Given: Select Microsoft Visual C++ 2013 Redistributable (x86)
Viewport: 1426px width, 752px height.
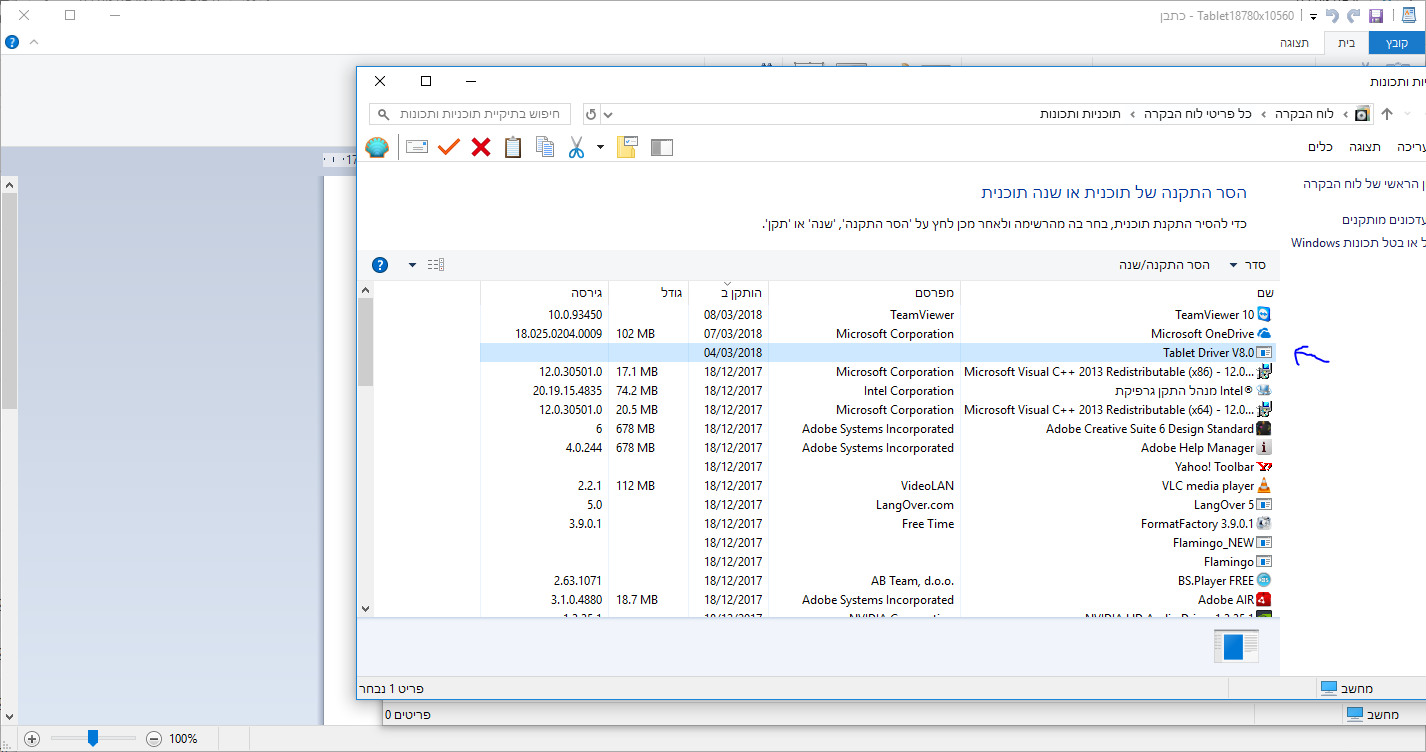Looking at the screenshot, I should [878, 372].
